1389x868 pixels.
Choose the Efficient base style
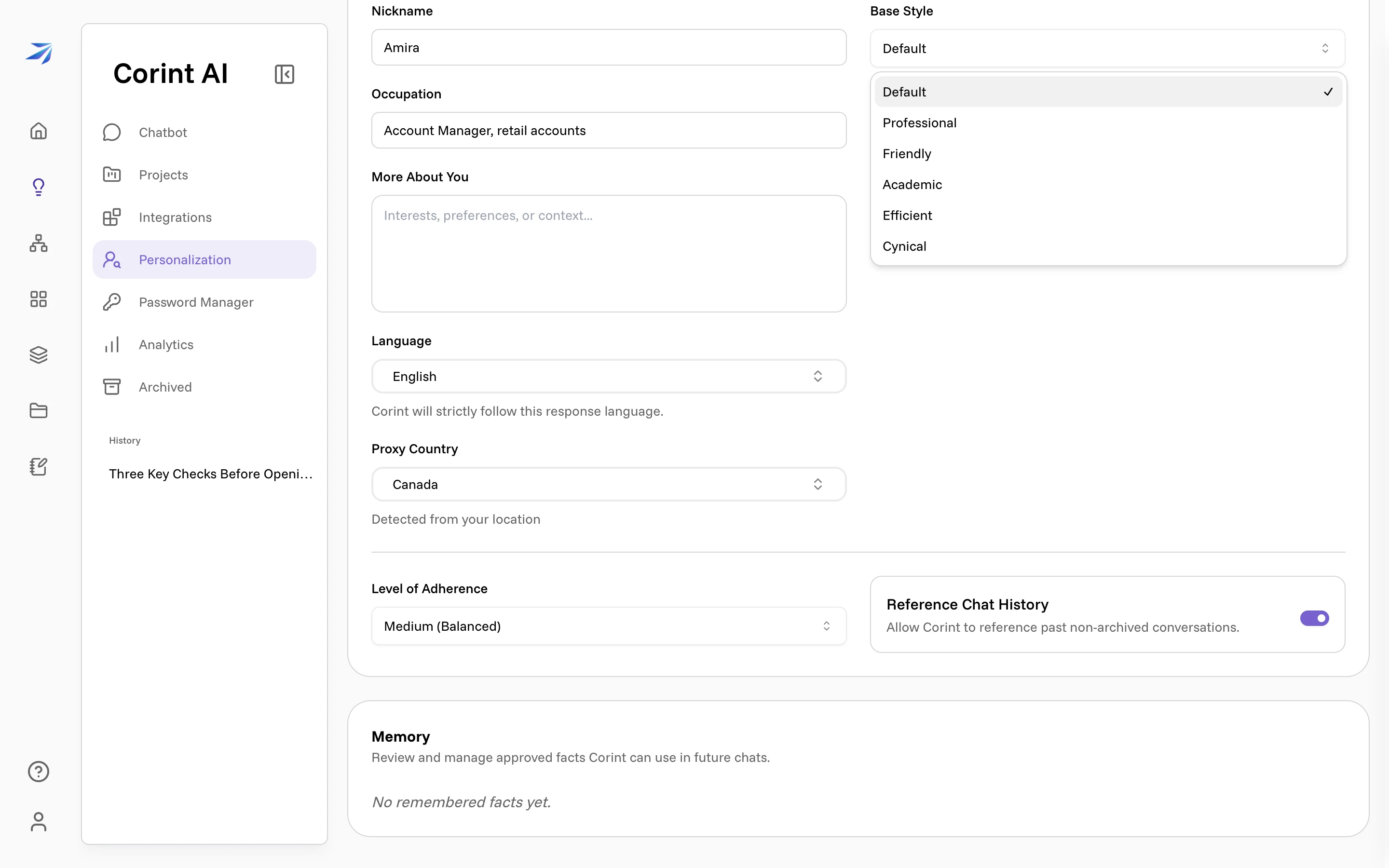tap(1108, 215)
